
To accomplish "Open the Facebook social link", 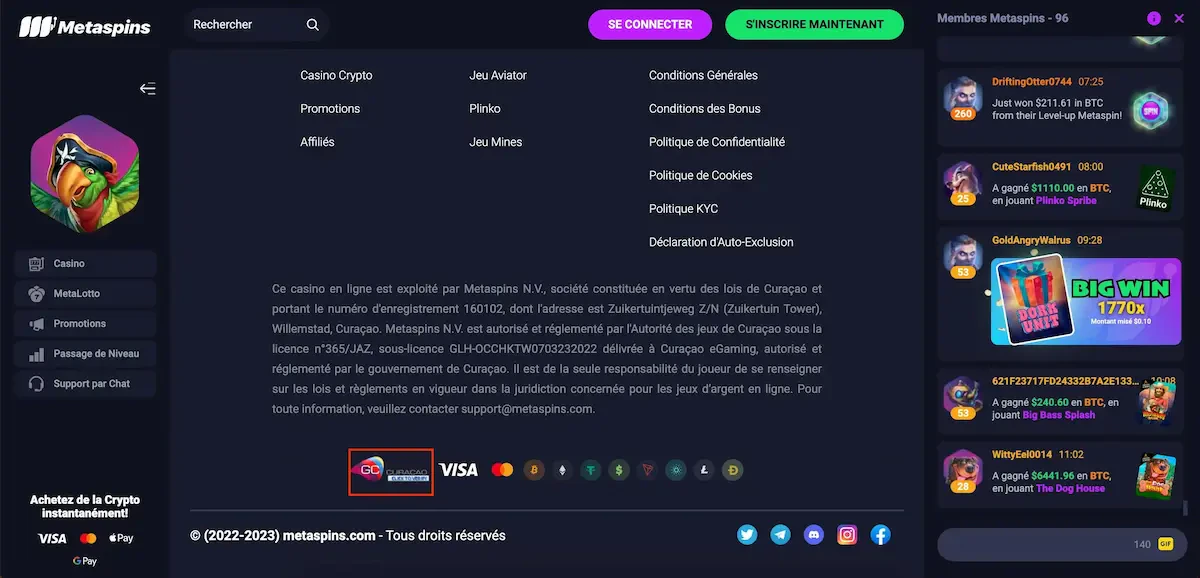I will pos(880,535).
